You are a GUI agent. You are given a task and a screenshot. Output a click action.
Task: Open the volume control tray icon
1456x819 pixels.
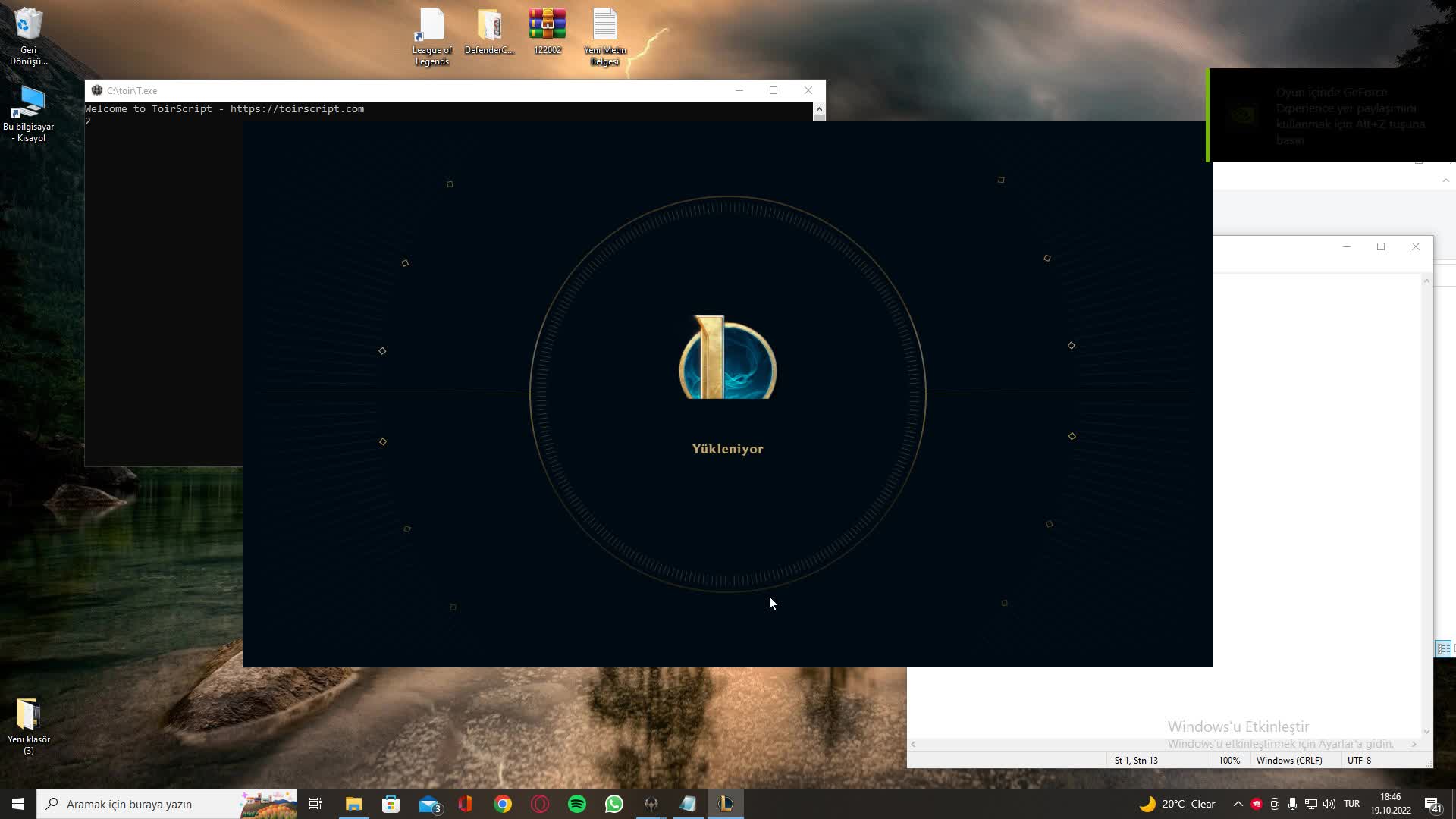coord(1329,804)
